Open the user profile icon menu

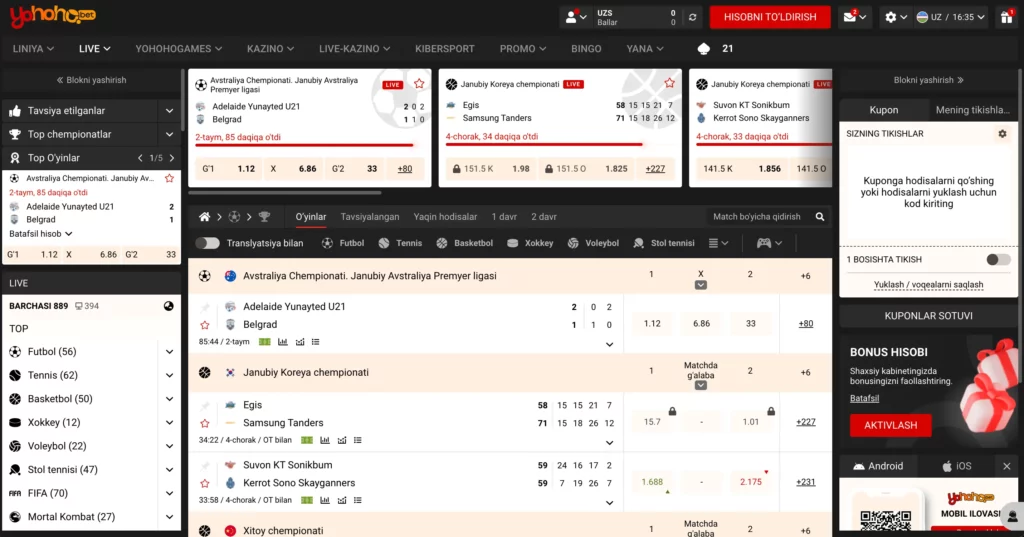point(571,17)
